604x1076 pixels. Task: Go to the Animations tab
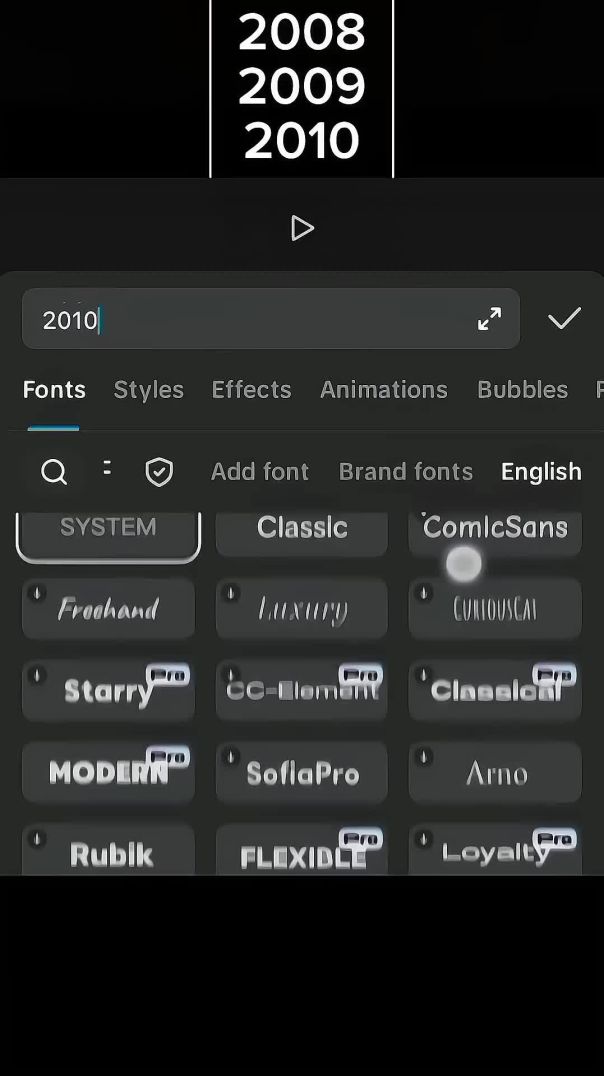(383, 390)
